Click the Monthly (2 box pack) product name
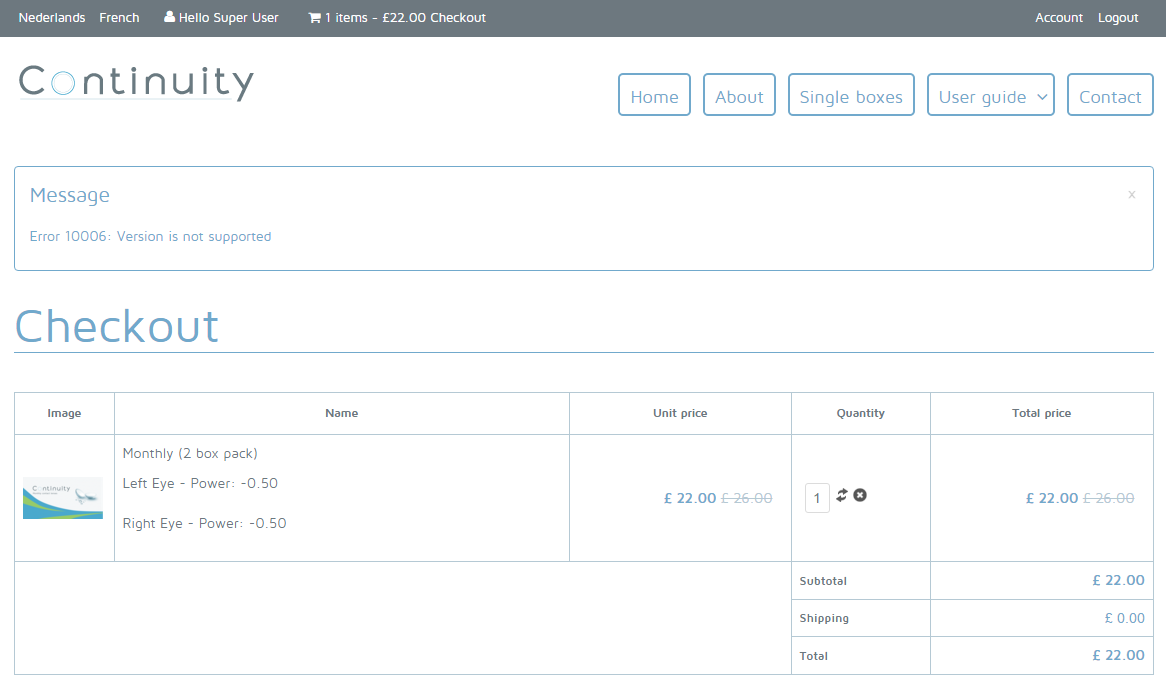 [x=190, y=454]
